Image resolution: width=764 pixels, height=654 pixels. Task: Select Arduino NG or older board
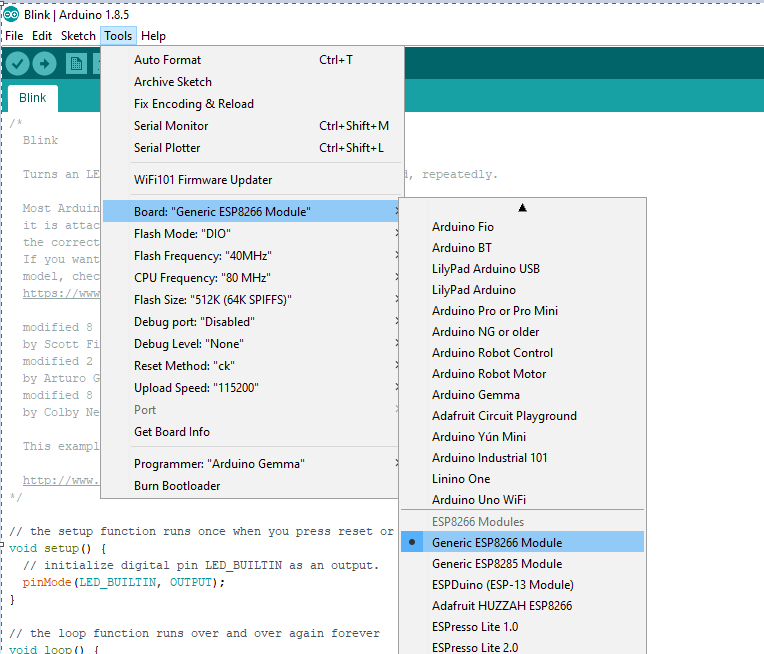(522, 331)
